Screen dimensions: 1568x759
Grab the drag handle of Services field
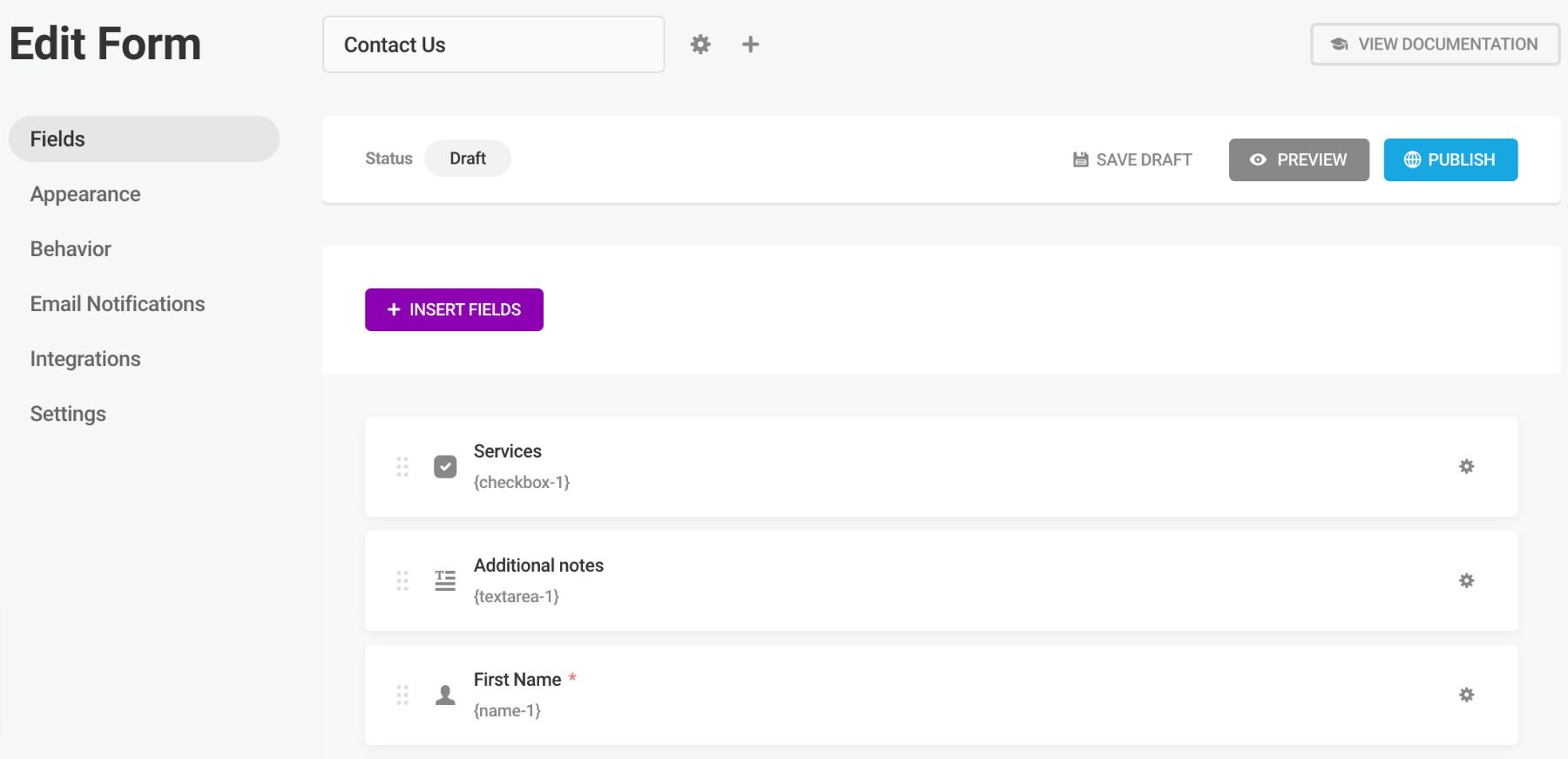coord(402,466)
